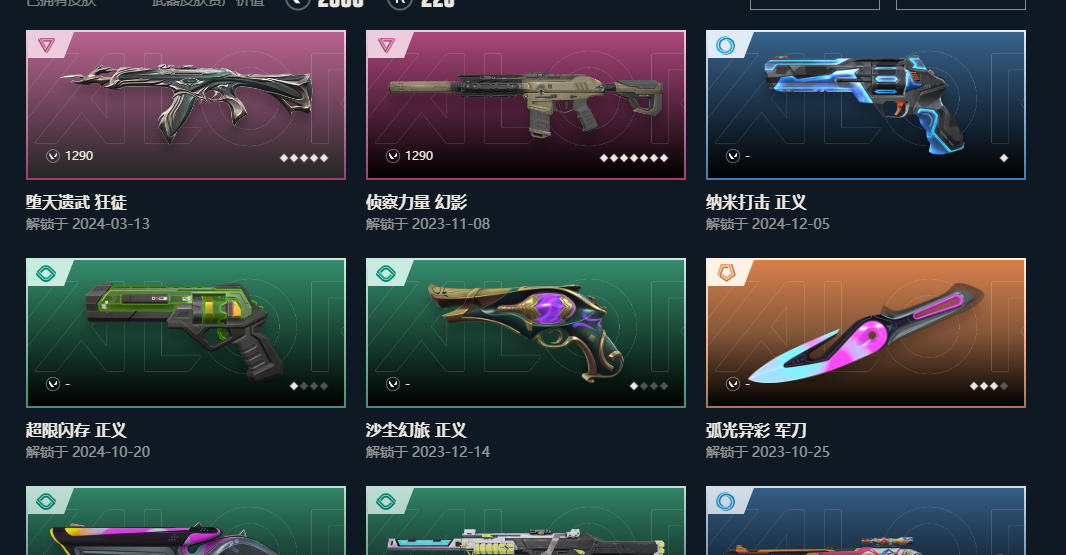Click the pink tier icon on 侦察力量 幻影 card
This screenshot has height=555, width=1066.
[386, 45]
